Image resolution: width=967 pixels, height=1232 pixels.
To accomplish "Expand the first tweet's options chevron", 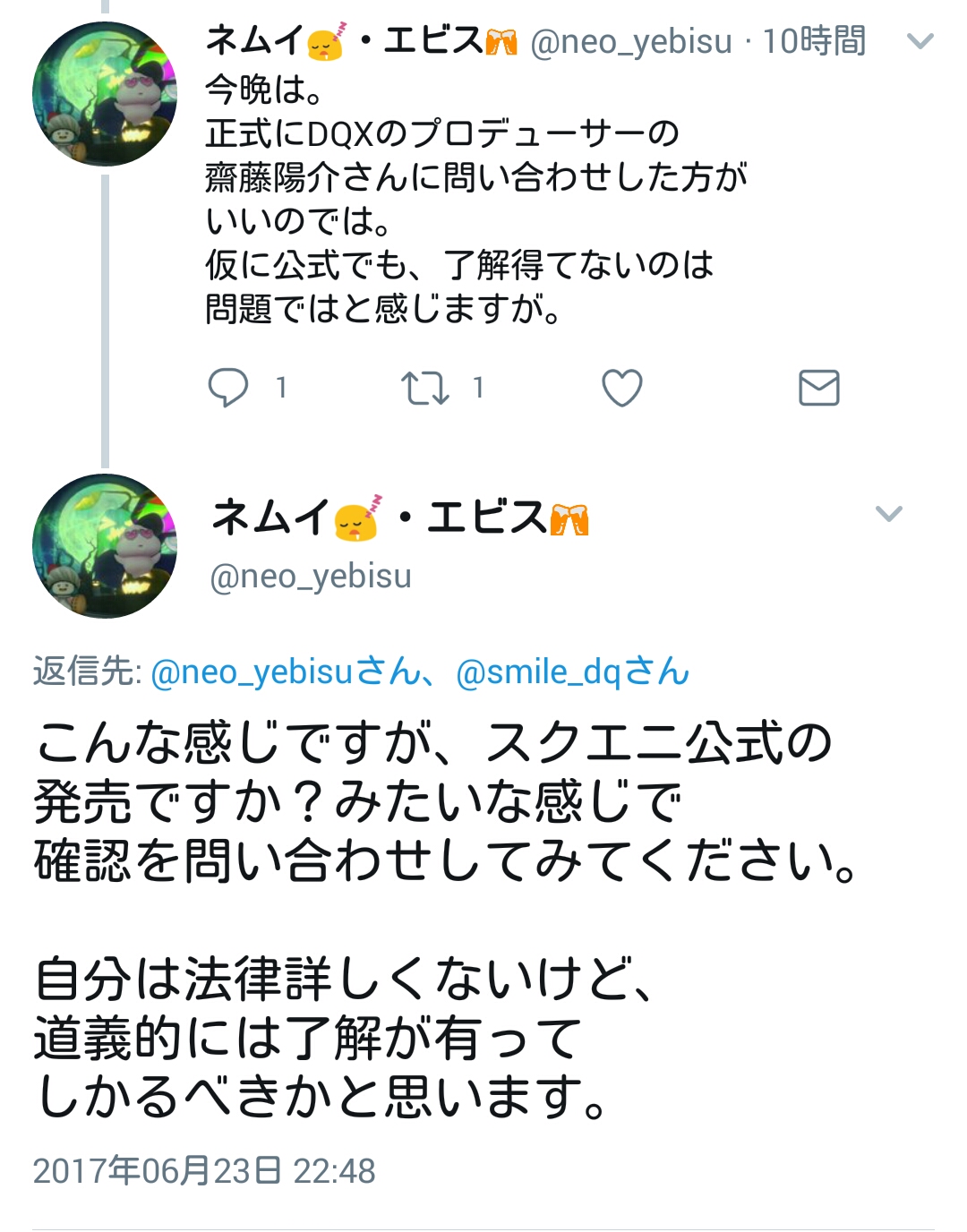I will pyautogui.click(x=920, y=41).
